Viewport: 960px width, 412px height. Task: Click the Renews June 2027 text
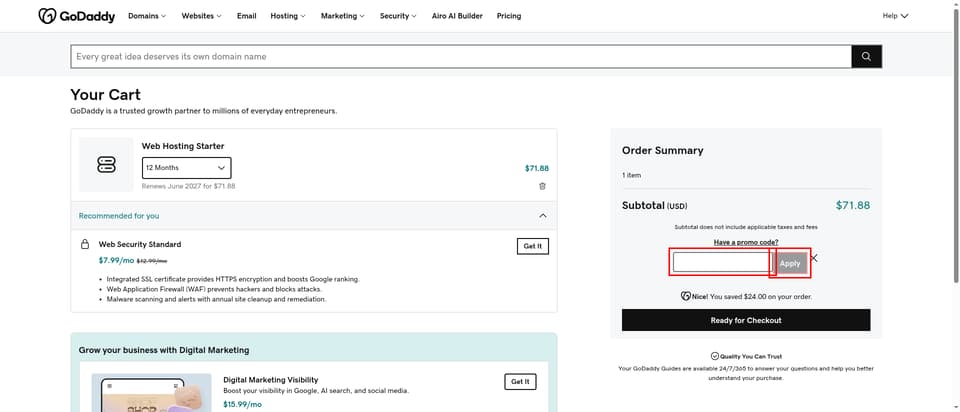[x=189, y=186]
